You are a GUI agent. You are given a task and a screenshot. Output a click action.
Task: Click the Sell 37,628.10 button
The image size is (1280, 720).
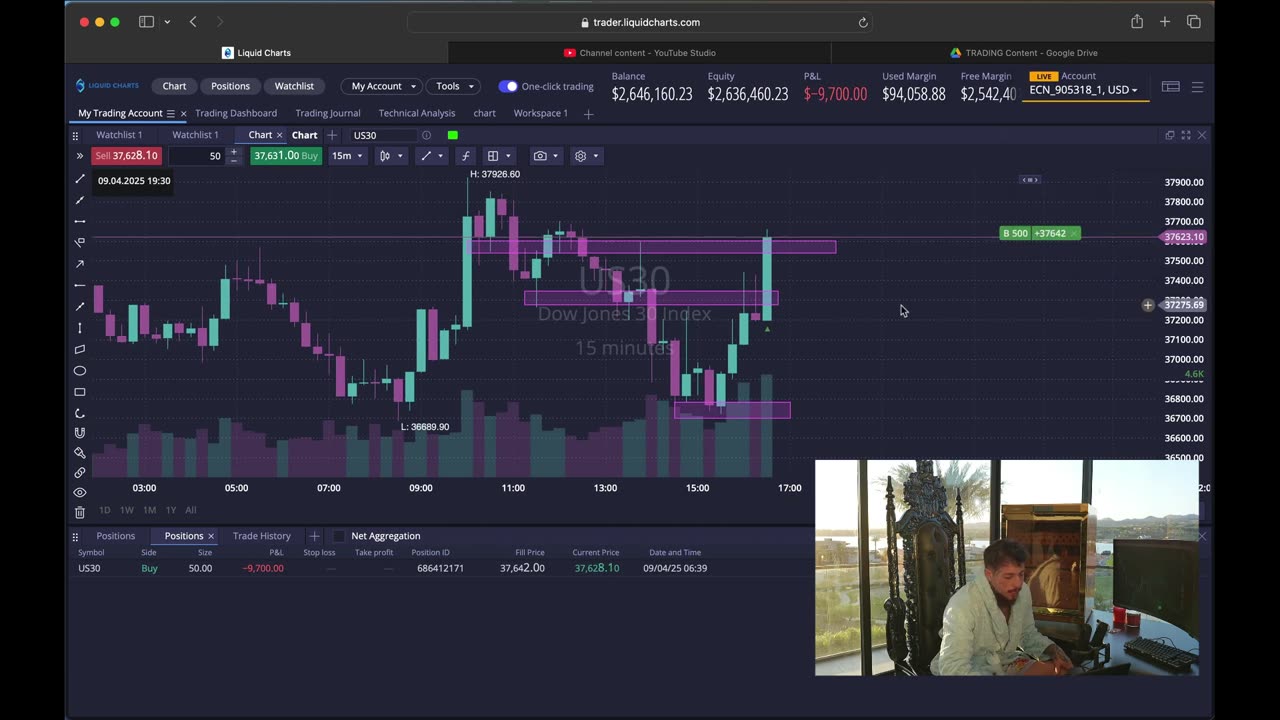[126, 156]
